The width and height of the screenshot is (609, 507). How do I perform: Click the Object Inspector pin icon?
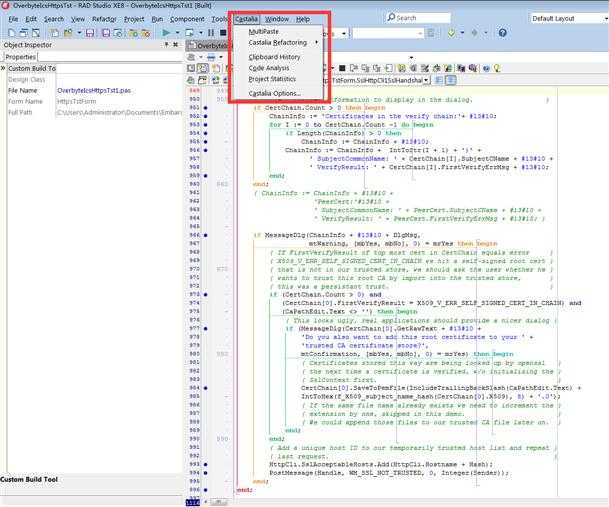tap(167, 45)
